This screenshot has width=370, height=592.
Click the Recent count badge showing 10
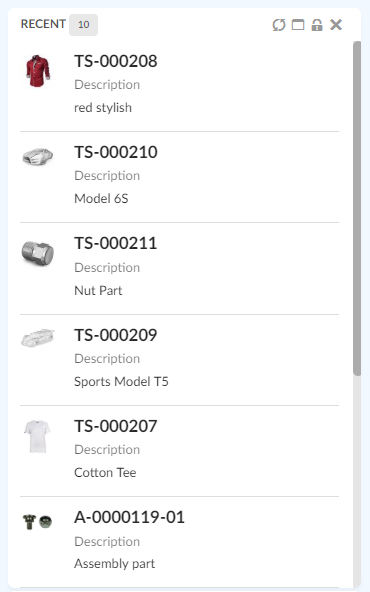pos(83,25)
